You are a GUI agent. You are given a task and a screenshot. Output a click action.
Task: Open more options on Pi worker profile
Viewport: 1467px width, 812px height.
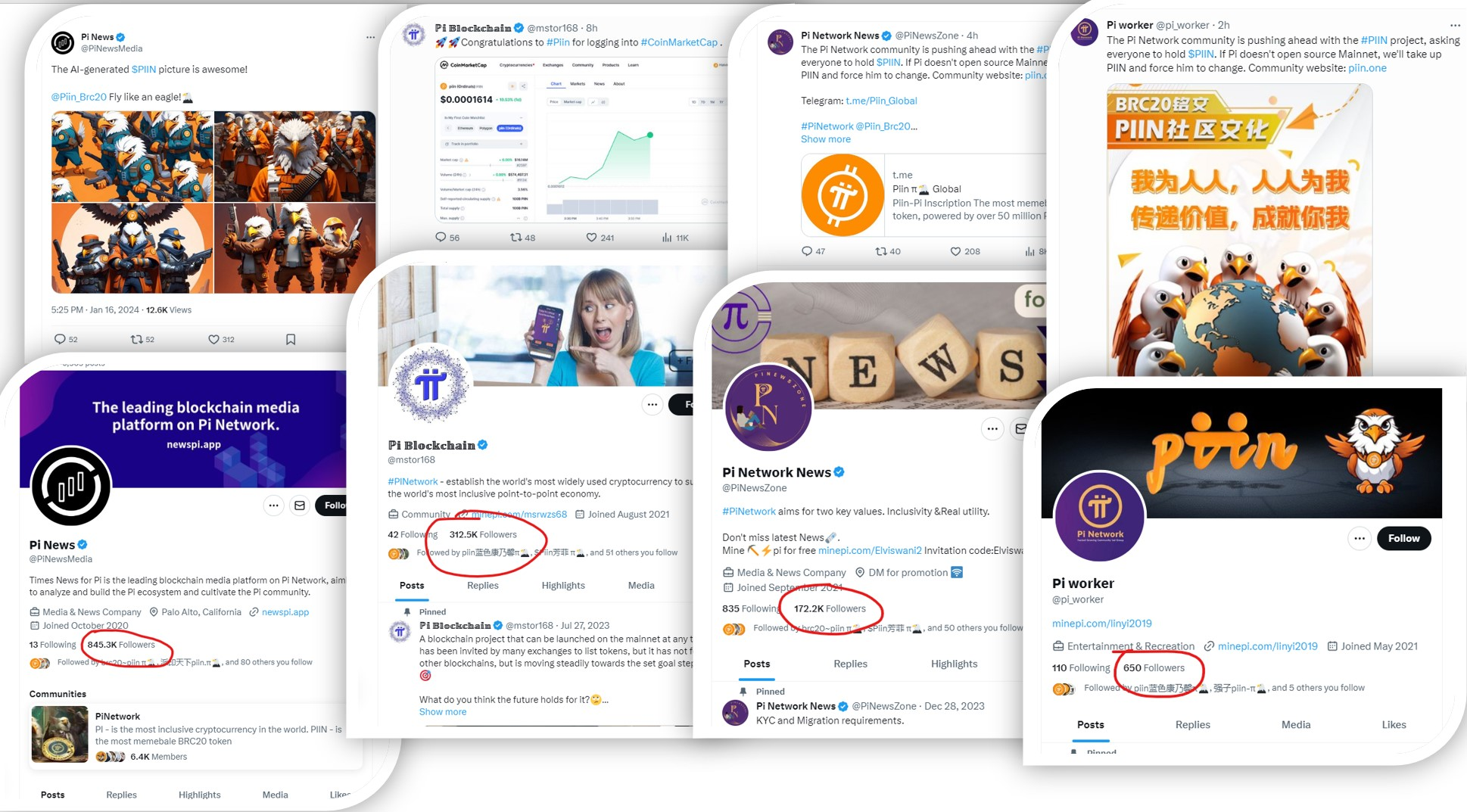(x=1360, y=538)
